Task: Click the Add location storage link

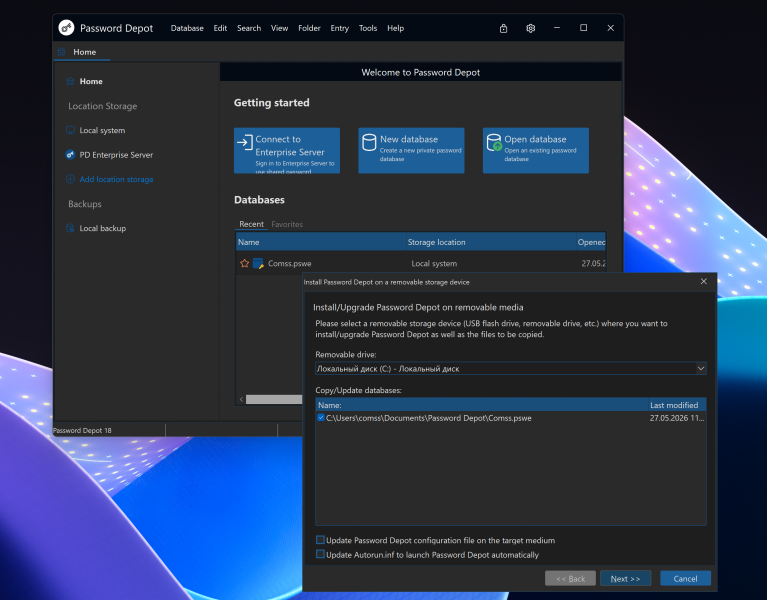Action: point(116,179)
